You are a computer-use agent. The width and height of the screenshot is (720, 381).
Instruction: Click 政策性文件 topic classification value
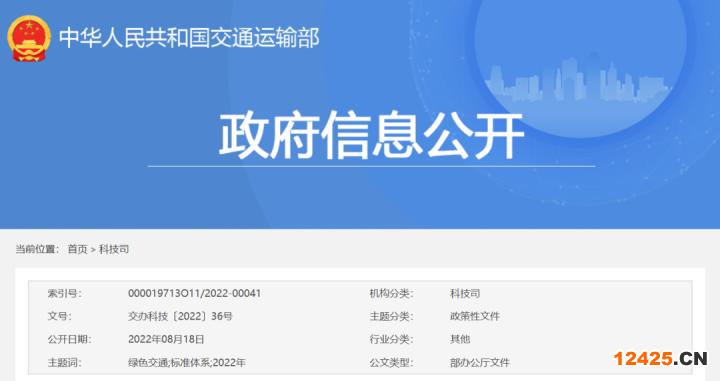(475, 316)
